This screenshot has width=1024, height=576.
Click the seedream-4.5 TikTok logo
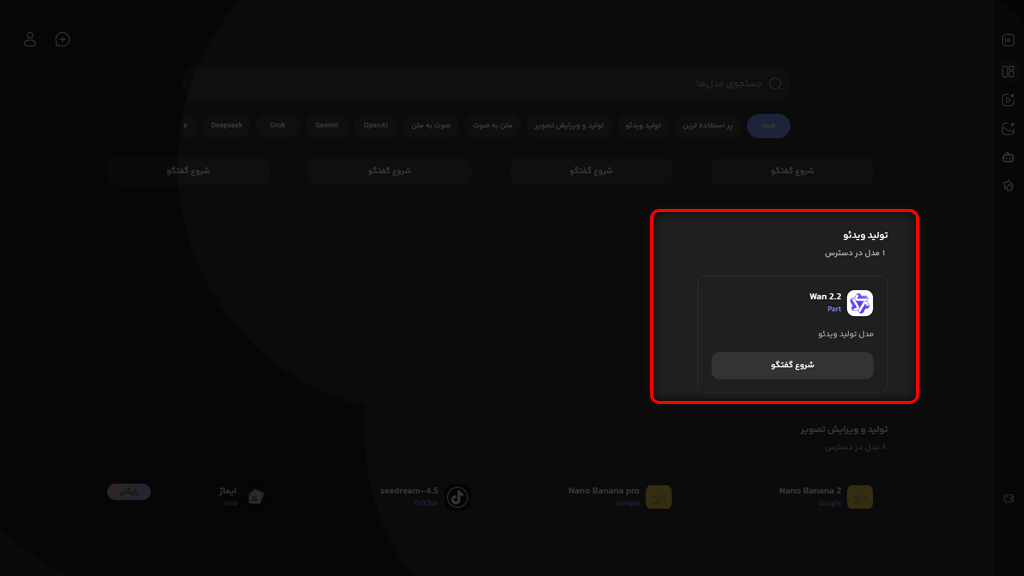click(457, 497)
